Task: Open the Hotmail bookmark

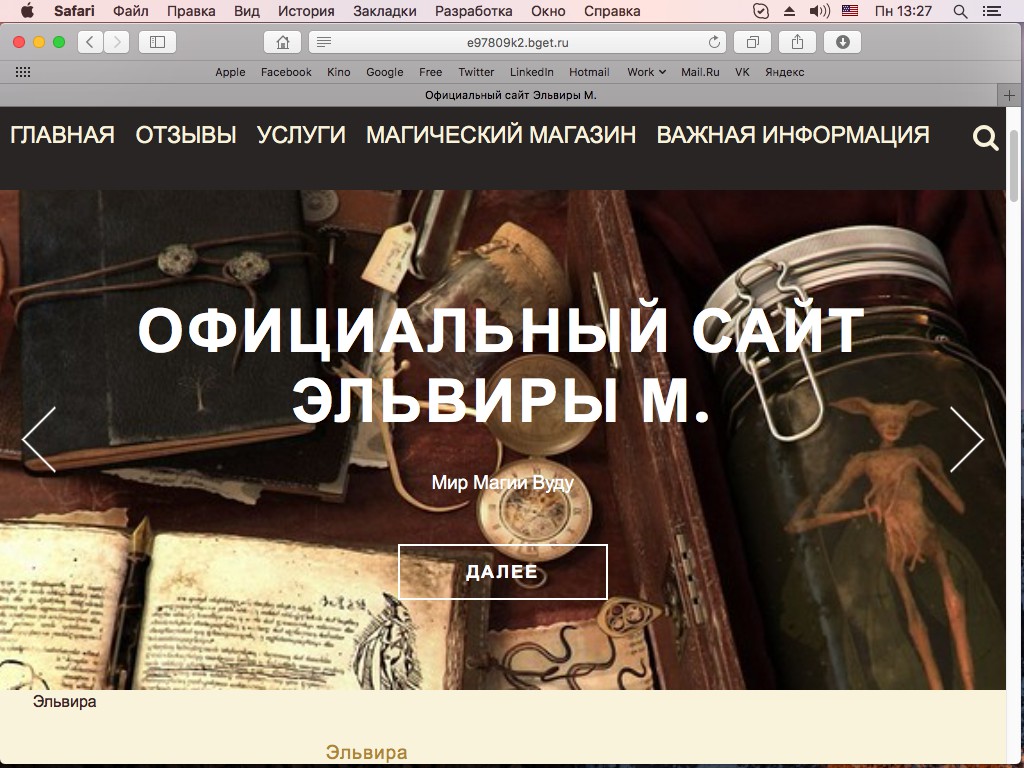Action: pyautogui.click(x=589, y=72)
